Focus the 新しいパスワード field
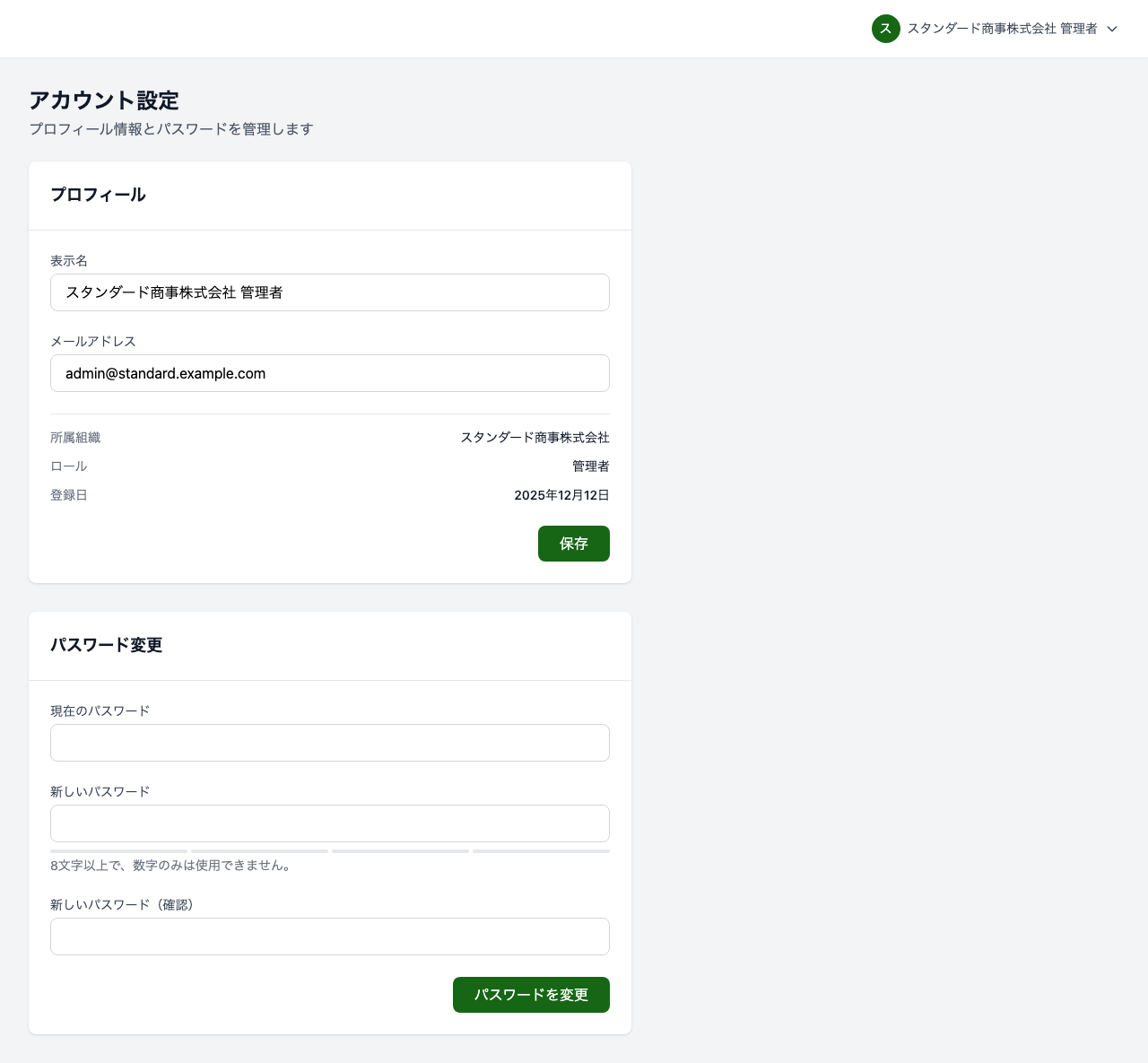The width and height of the screenshot is (1148, 1063). 330,823
